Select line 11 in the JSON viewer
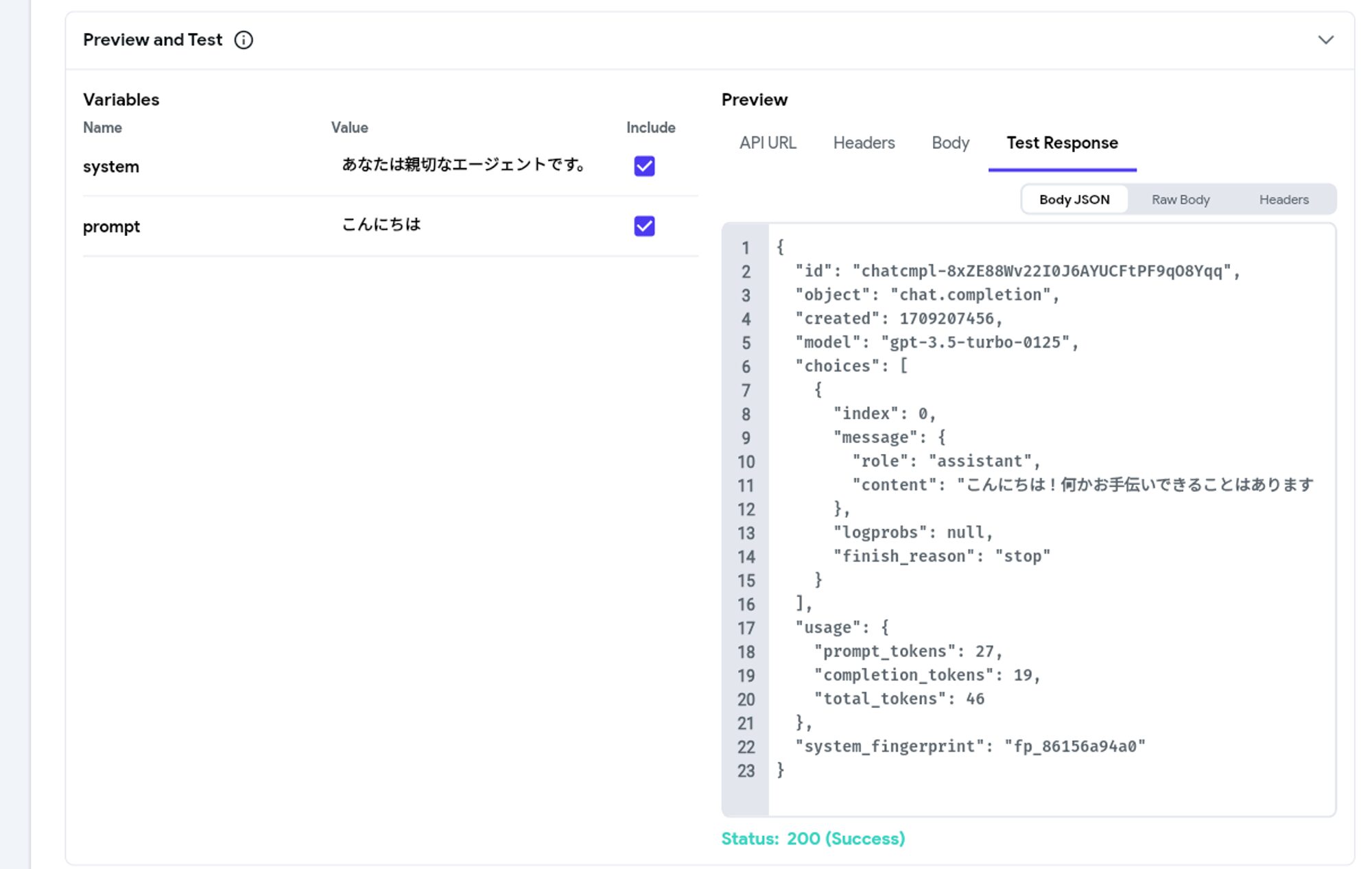Viewport: 1372px width, 869px height. (x=1029, y=484)
